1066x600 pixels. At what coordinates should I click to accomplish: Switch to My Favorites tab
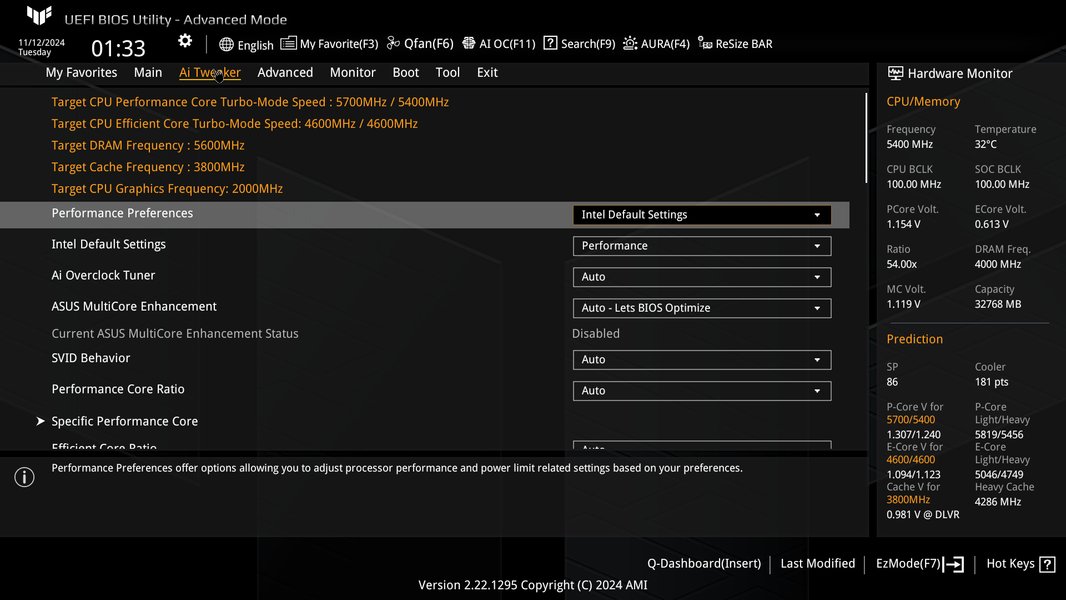click(x=81, y=72)
